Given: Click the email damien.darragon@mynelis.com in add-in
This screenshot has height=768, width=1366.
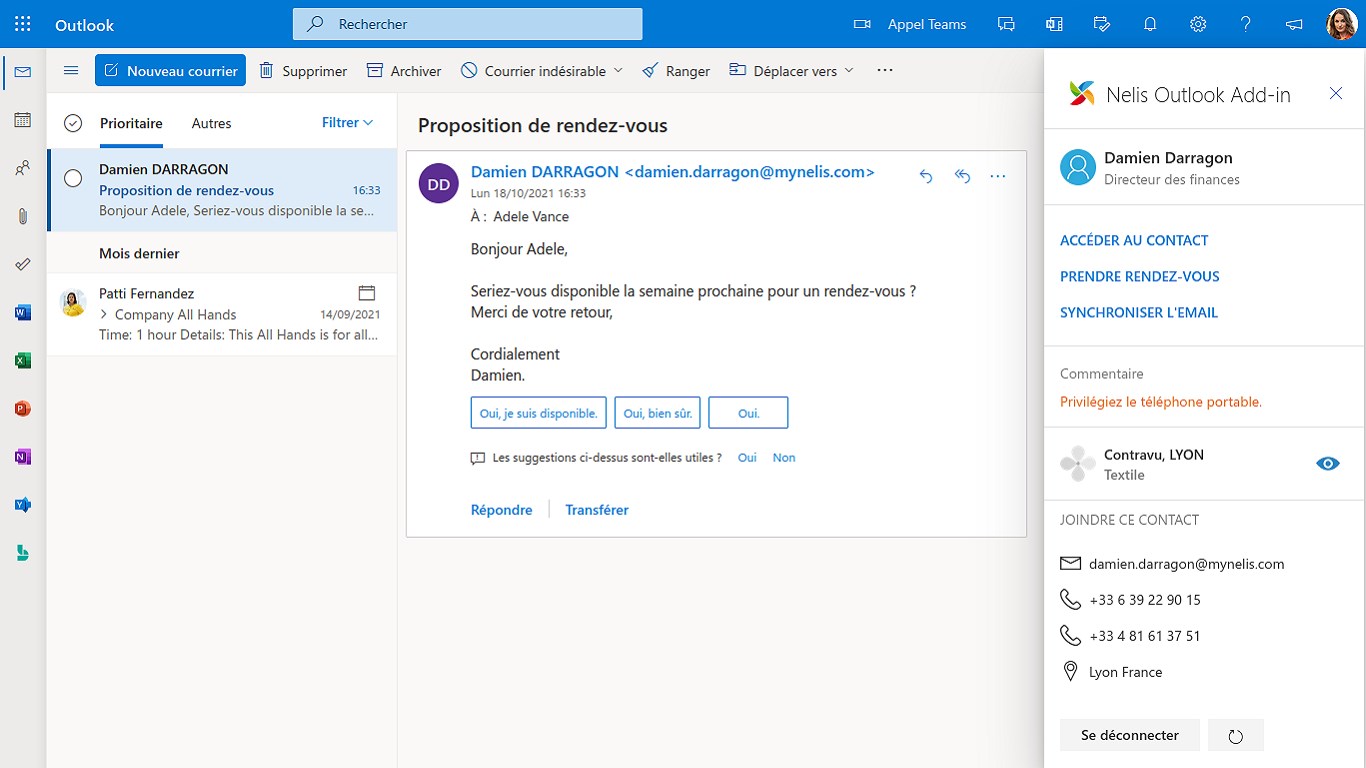Looking at the screenshot, I should pos(1186,564).
